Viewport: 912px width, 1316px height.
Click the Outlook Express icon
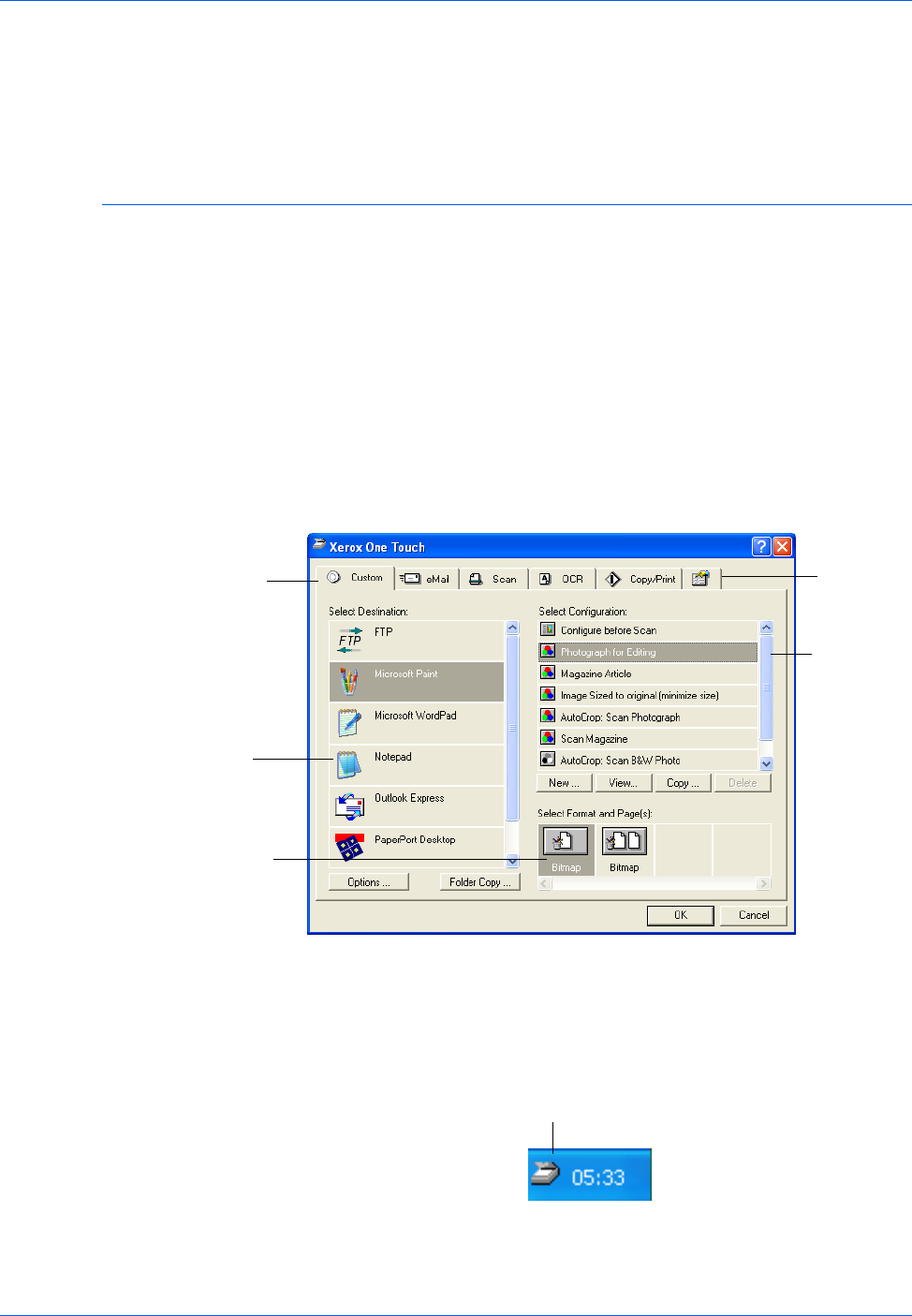[x=349, y=806]
